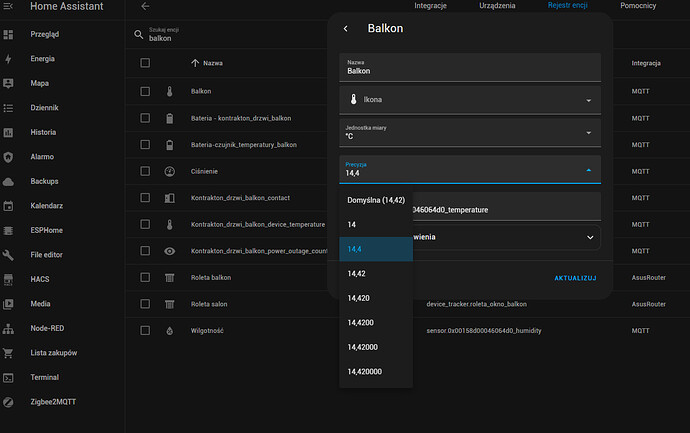Open the Przegląd dashboard icon
This screenshot has width=690, height=433.
8,34
